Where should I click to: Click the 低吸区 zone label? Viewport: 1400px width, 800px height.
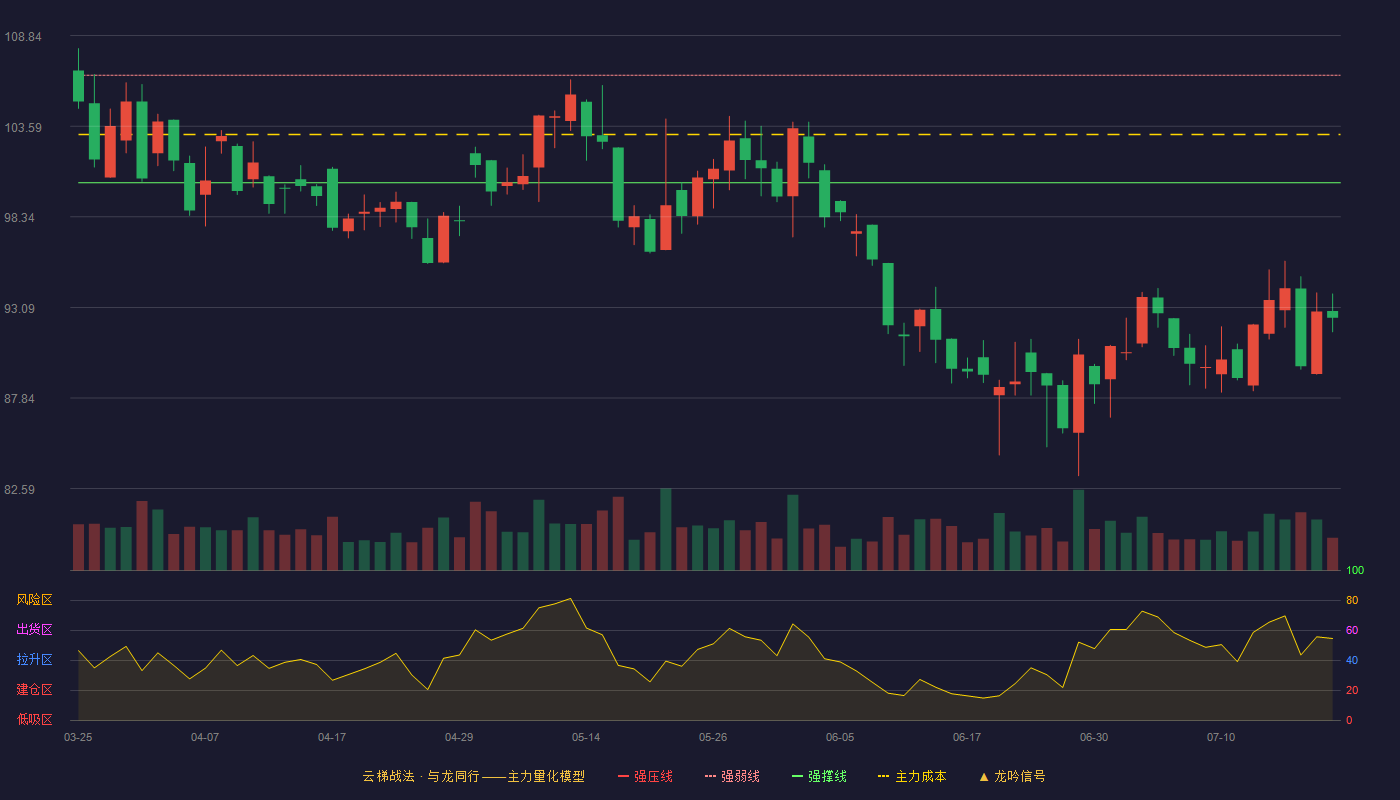click(34, 719)
